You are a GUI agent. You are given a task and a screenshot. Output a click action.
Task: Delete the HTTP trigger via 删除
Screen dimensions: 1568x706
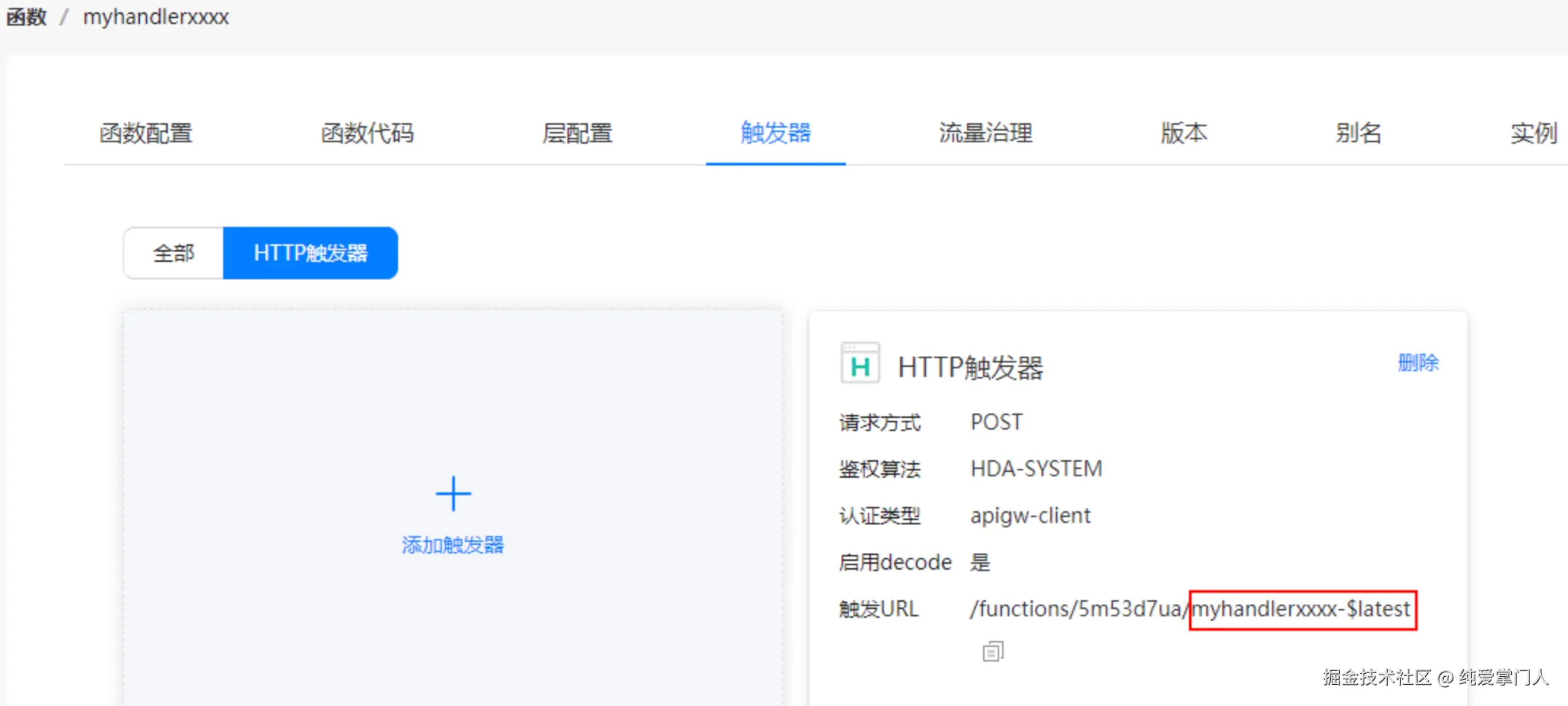[x=1418, y=362]
